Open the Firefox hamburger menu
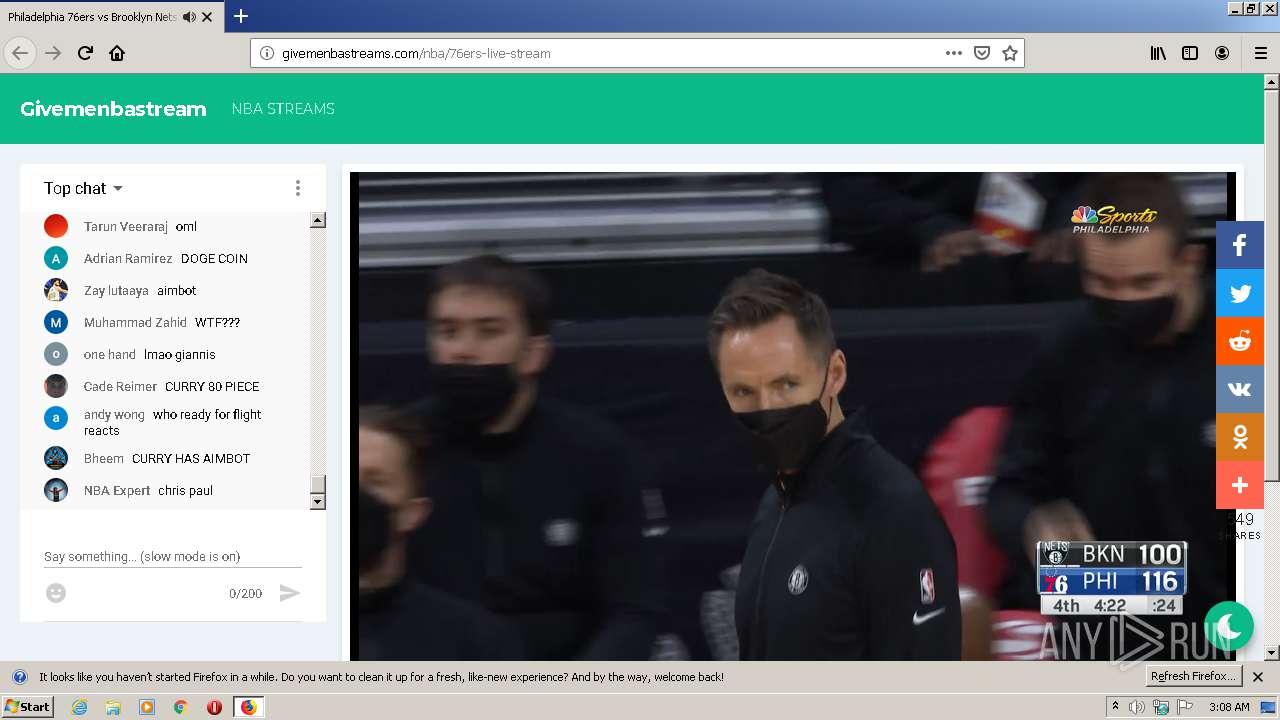The image size is (1280, 720). click(x=1260, y=53)
